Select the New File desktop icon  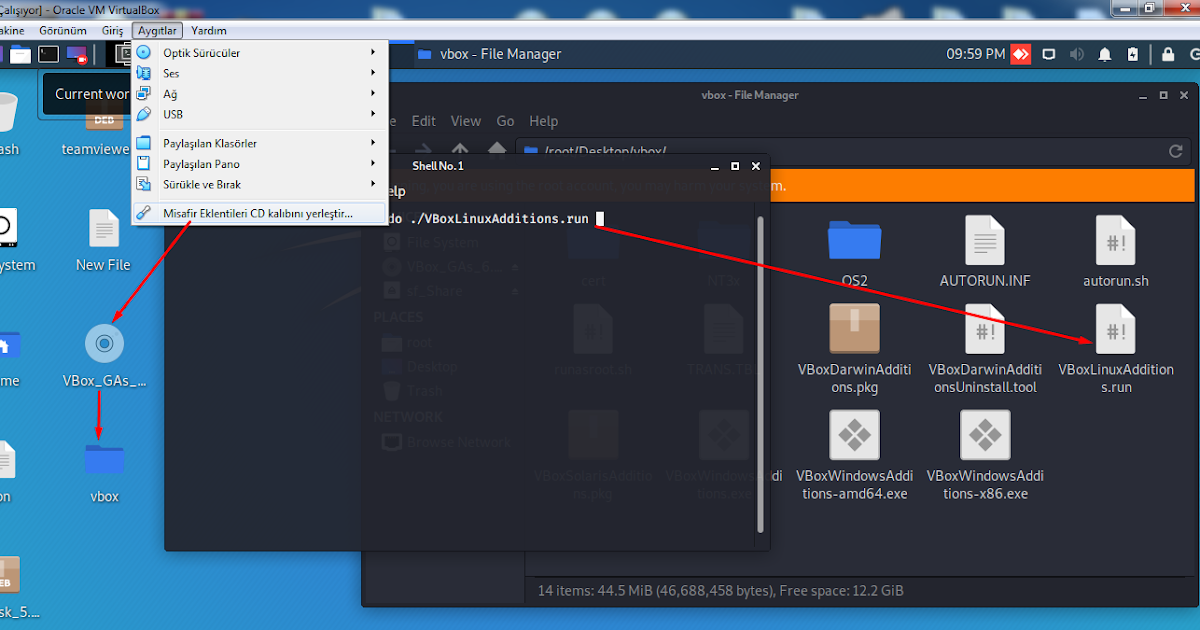(x=103, y=240)
